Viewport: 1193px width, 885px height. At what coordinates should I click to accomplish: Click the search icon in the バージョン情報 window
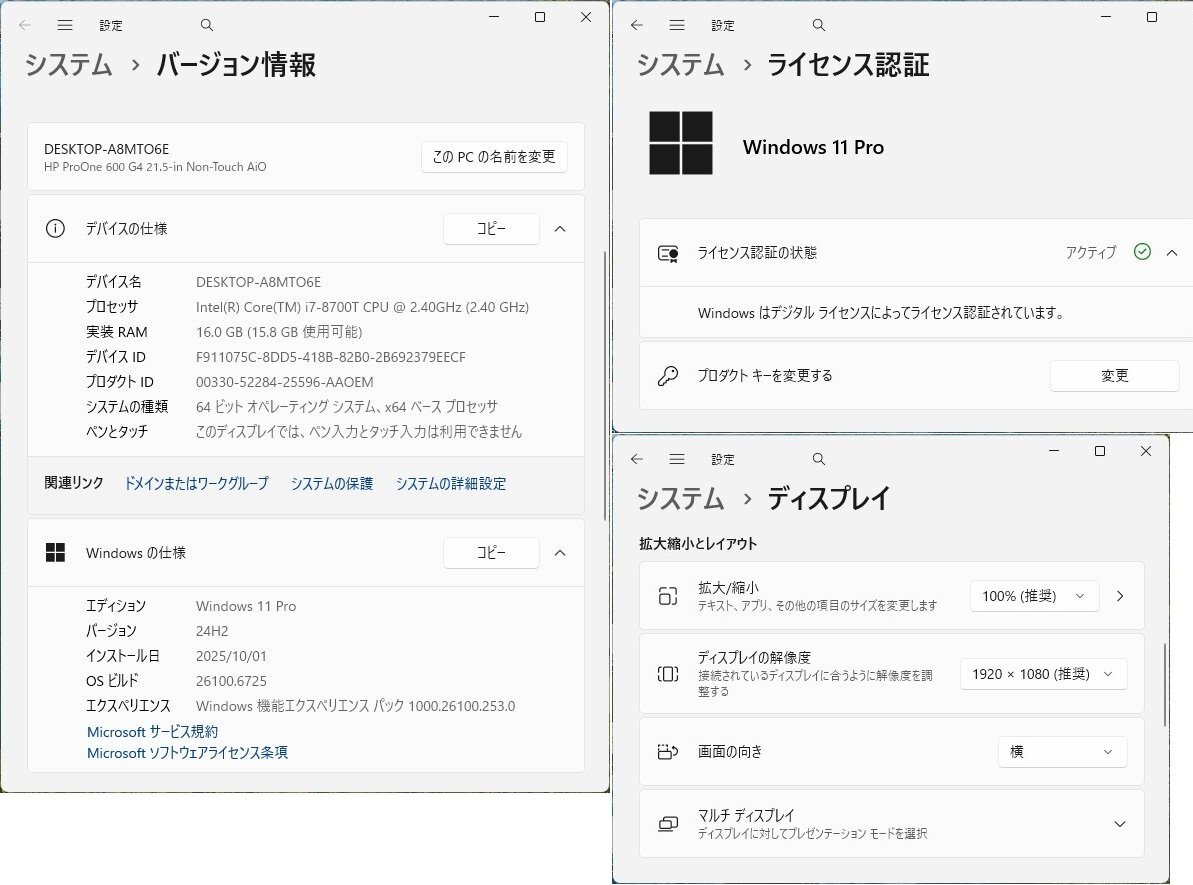pyautogui.click(x=207, y=25)
